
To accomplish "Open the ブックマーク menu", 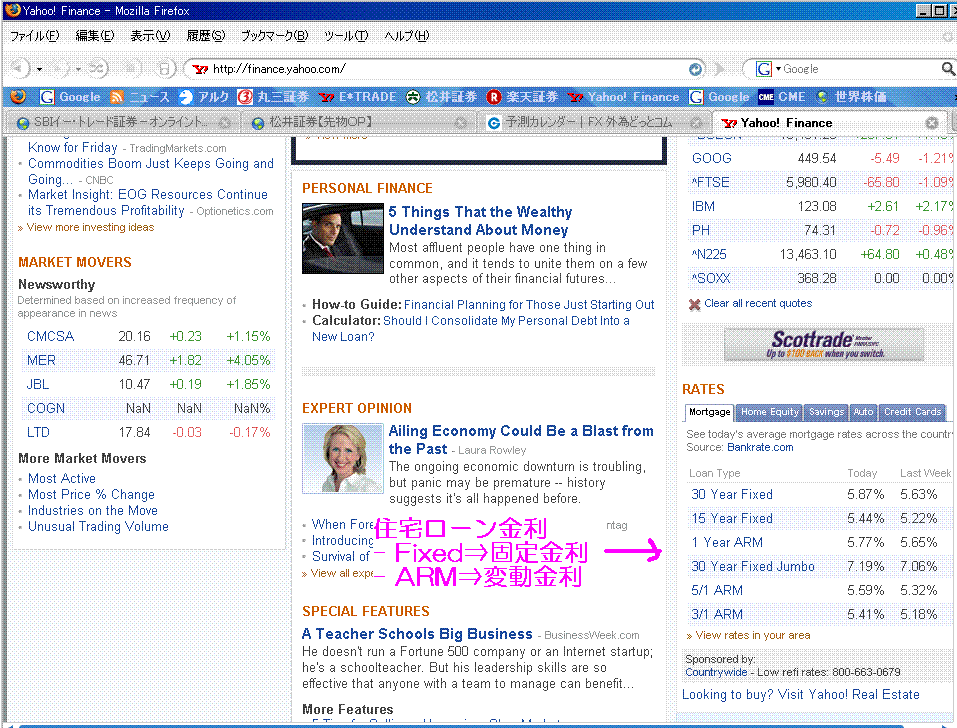I will (273, 36).
